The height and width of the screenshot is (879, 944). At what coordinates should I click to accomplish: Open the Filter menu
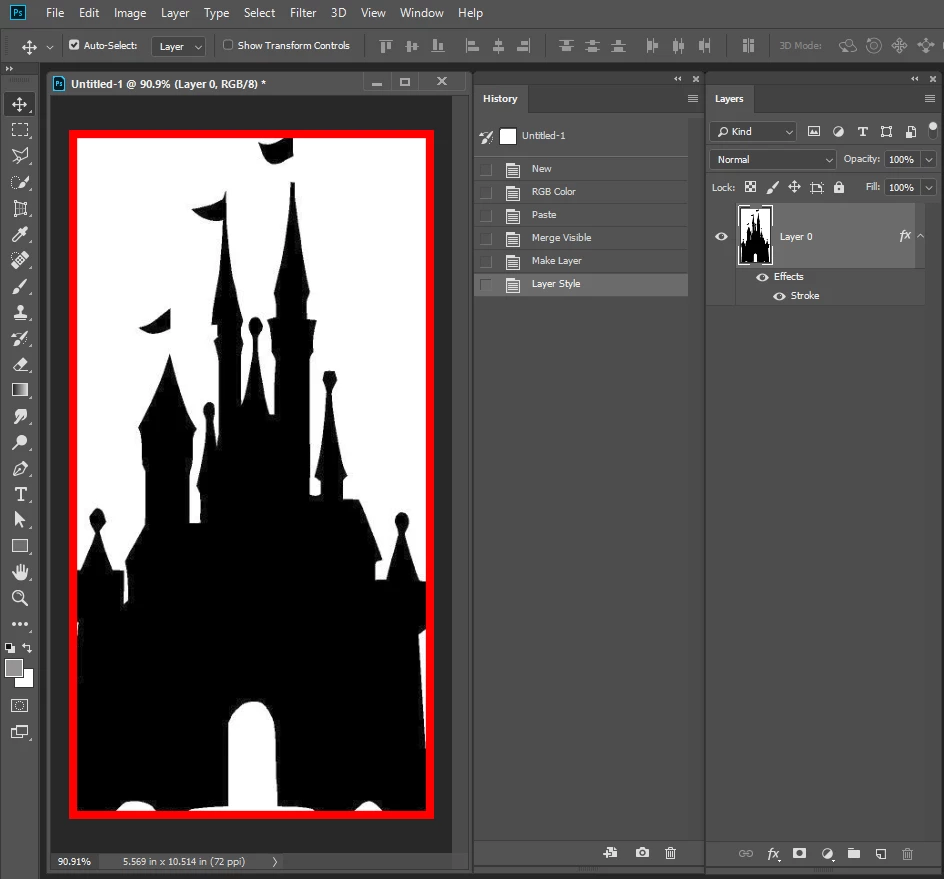click(303, 13)
